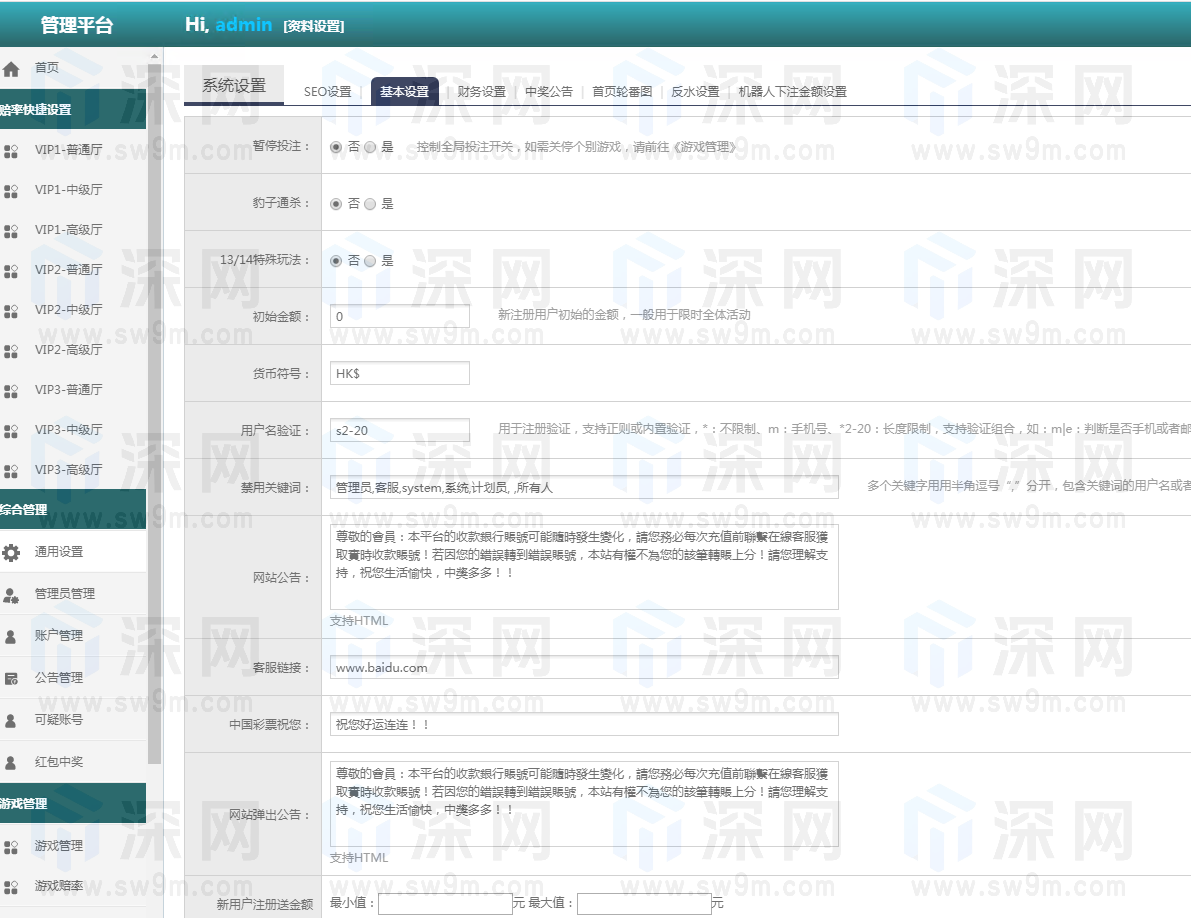Click the icon beside 红包中奖
1191x918 pixels.
pos(11,762)
